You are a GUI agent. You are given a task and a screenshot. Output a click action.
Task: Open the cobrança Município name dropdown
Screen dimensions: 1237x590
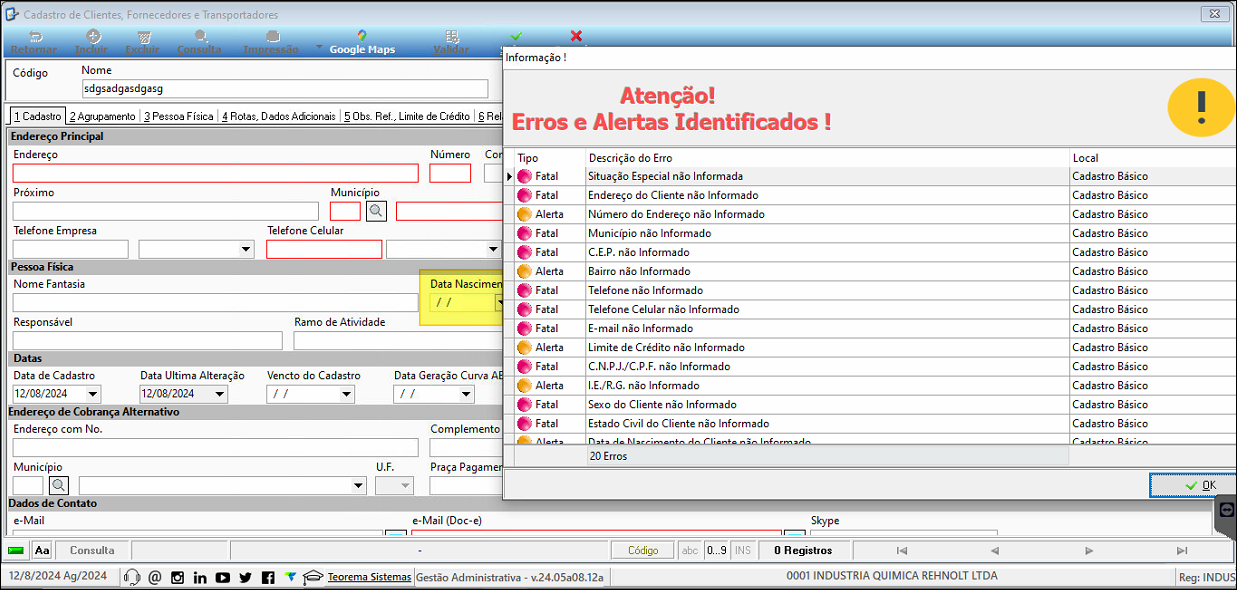point(359,485)
